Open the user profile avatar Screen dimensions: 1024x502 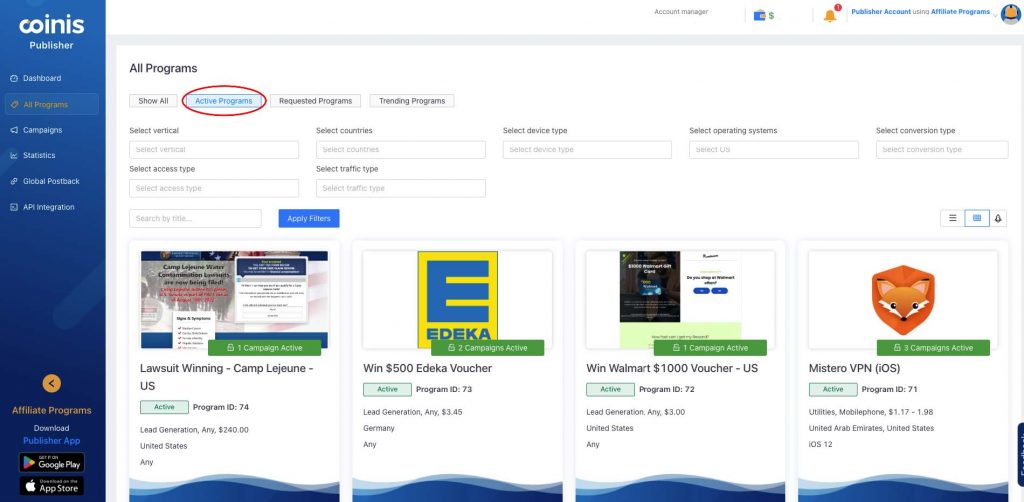coord(1009,14)
